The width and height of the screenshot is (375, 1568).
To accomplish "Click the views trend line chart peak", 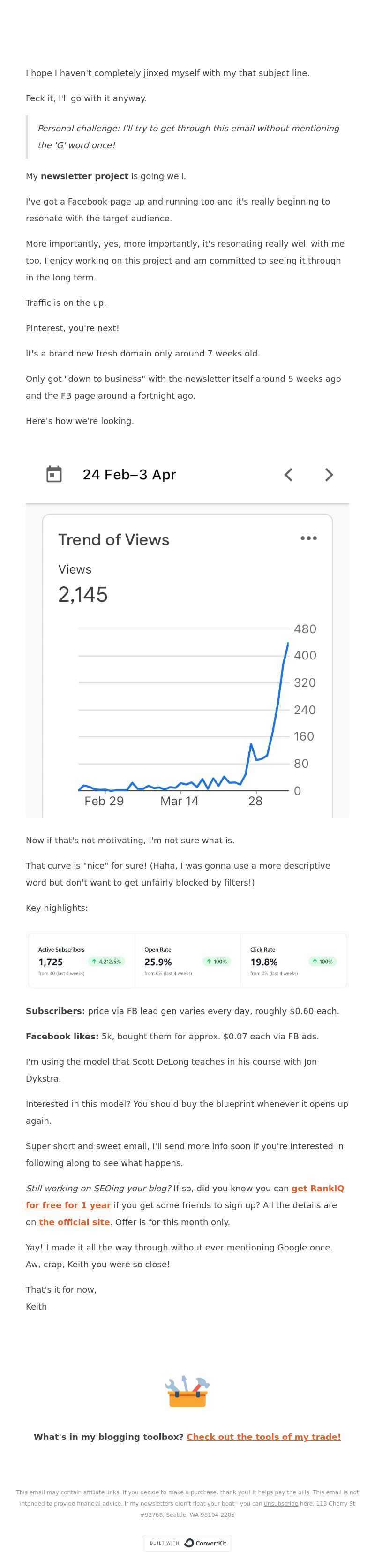I will pyautogui.click(x=287, y=644).
